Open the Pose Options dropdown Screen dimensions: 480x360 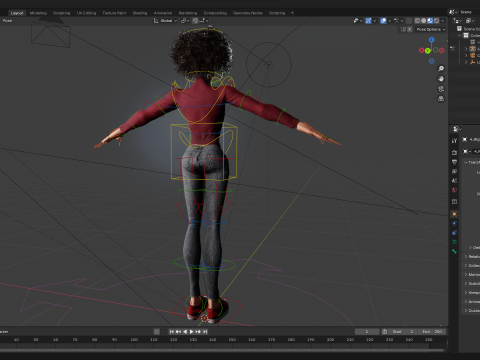(x=431, y=29)
